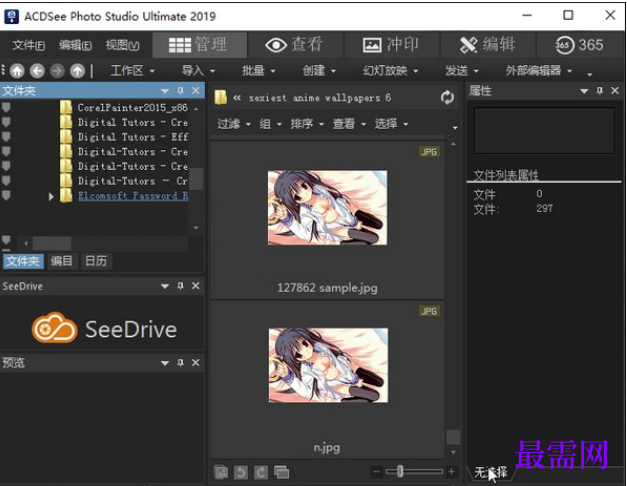The height and width of the screenshot is (486, 627).
Task: Click the folder icon in the path bar
Action: pos(220,97)
